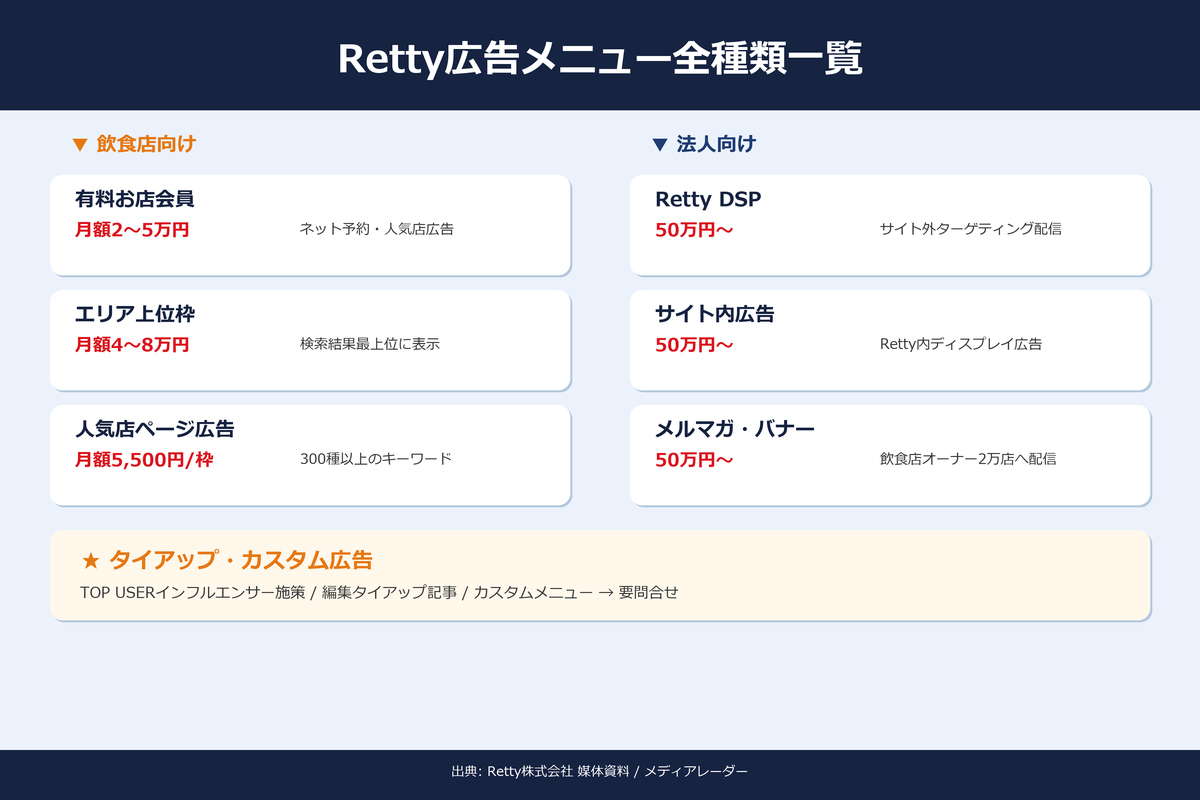1200x800 pixels.
Task: Click the blue ▼ triangle before 法人向け
Action: (659, 143)
